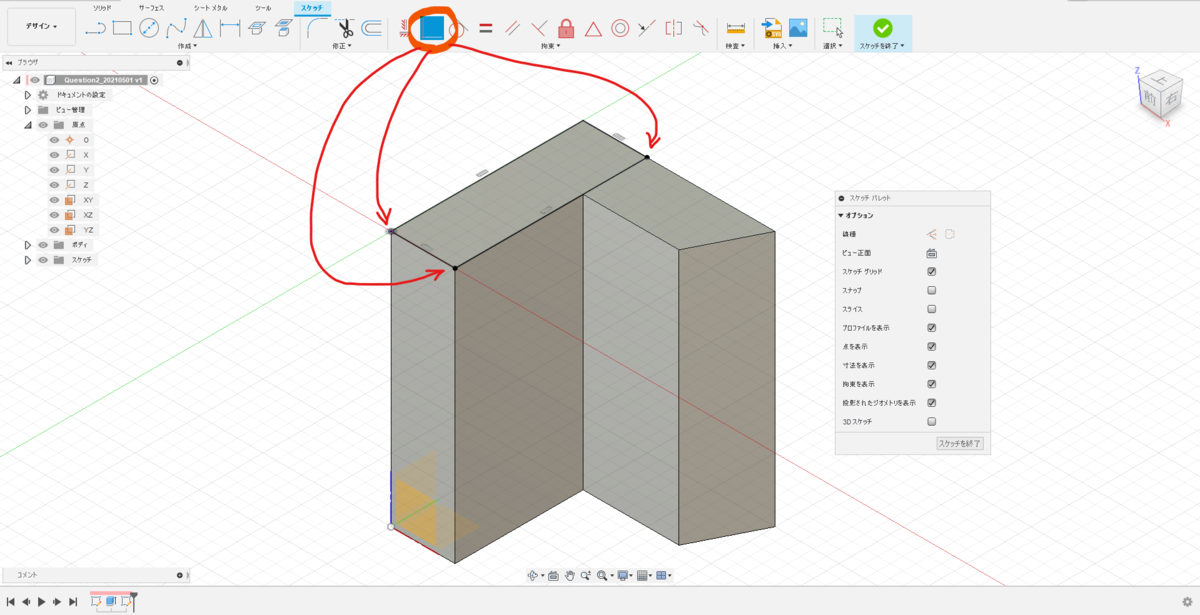This screenshot has height=615, width=1200.
Task: Click the timeline play button
Action: [41, 602]
